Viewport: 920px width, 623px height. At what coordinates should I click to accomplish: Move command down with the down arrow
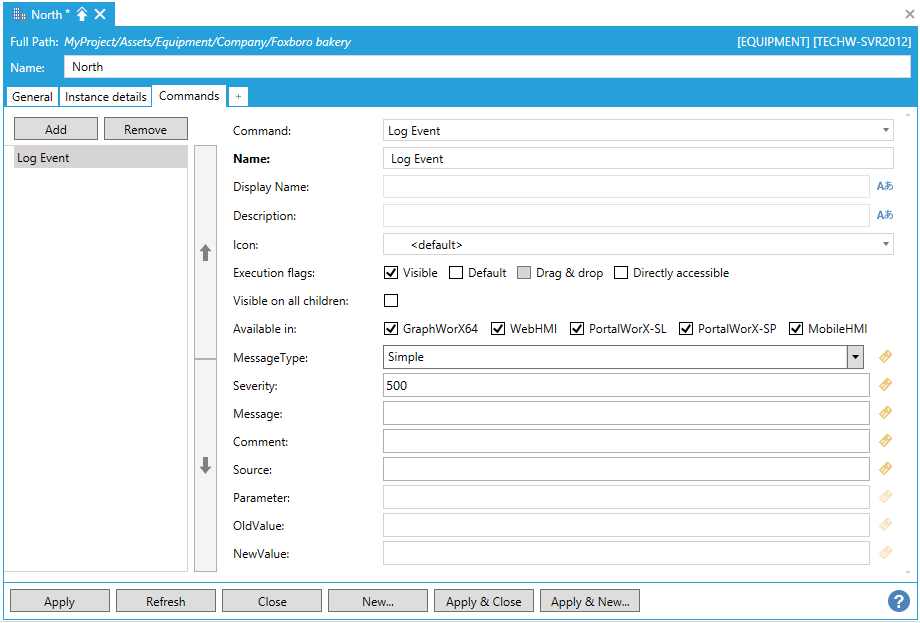(205, 465)
